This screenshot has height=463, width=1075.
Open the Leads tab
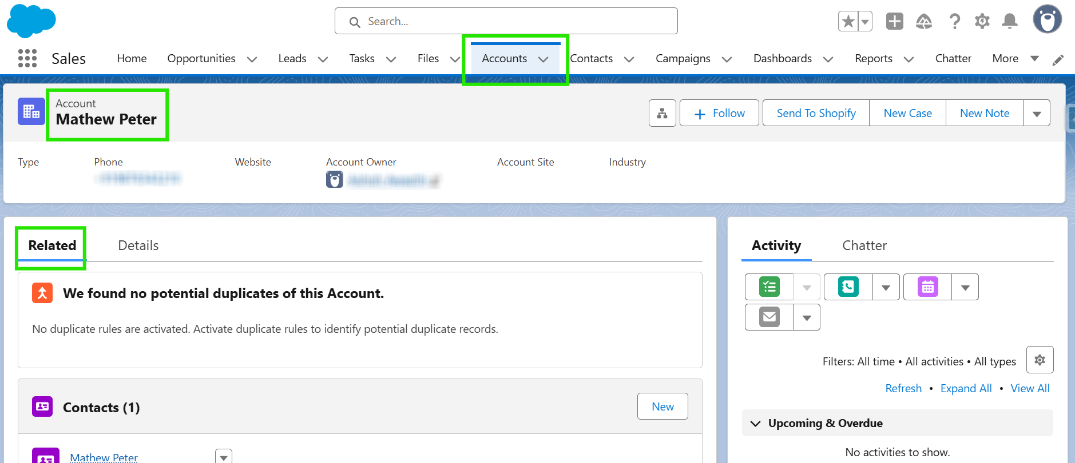(x=292, y=58)
